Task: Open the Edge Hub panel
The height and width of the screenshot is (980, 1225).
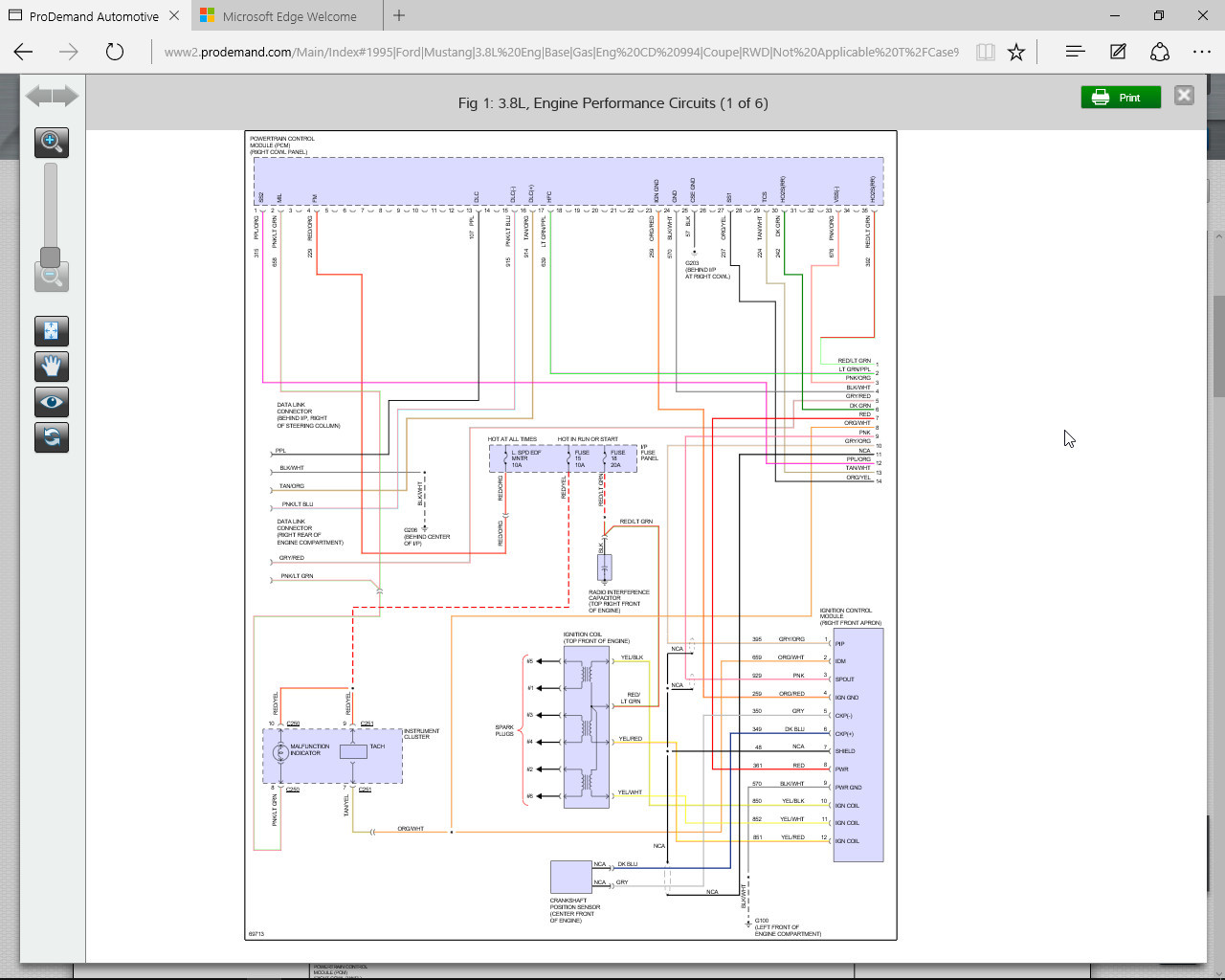Action: coord(1075,52)
